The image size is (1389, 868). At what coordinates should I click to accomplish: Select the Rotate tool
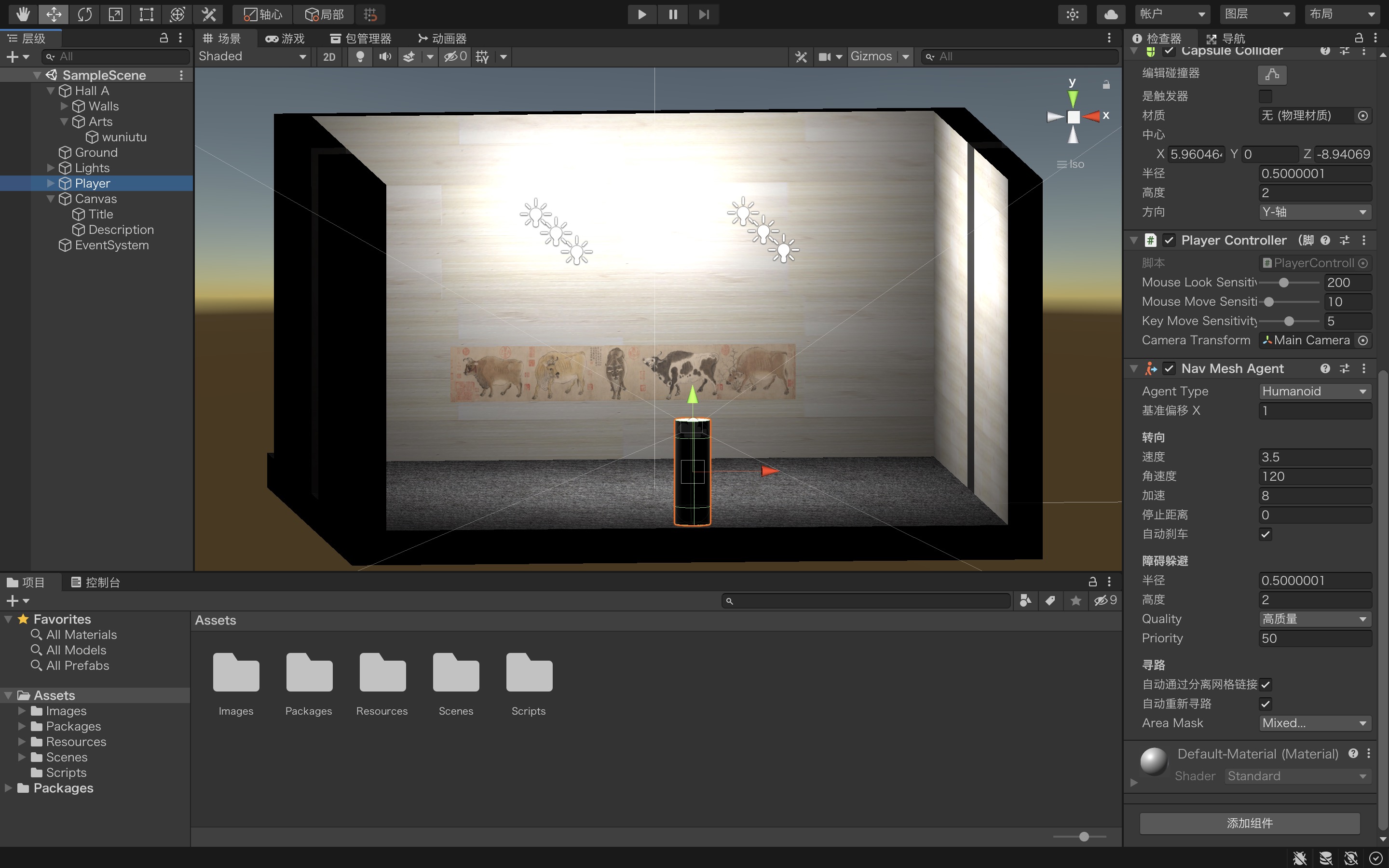click(x=85, y=14)
